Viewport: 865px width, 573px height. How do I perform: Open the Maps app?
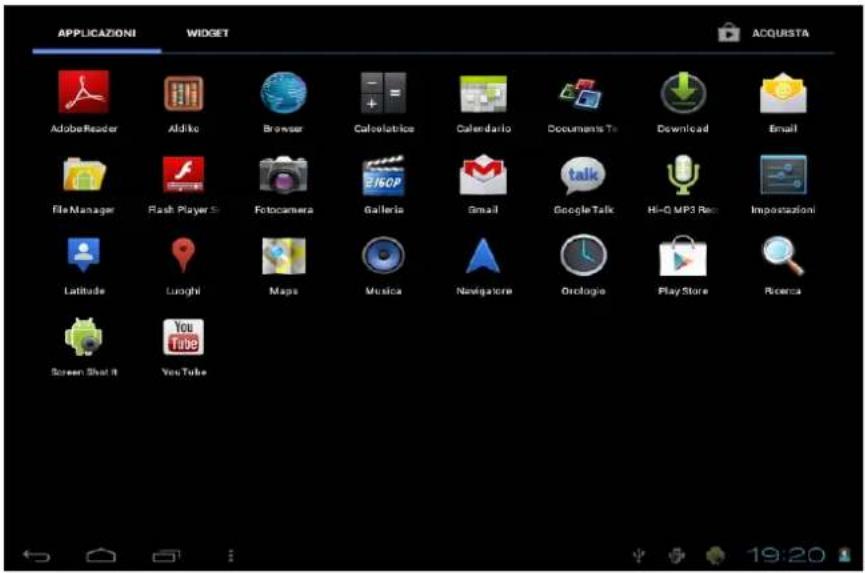point(284,256)
